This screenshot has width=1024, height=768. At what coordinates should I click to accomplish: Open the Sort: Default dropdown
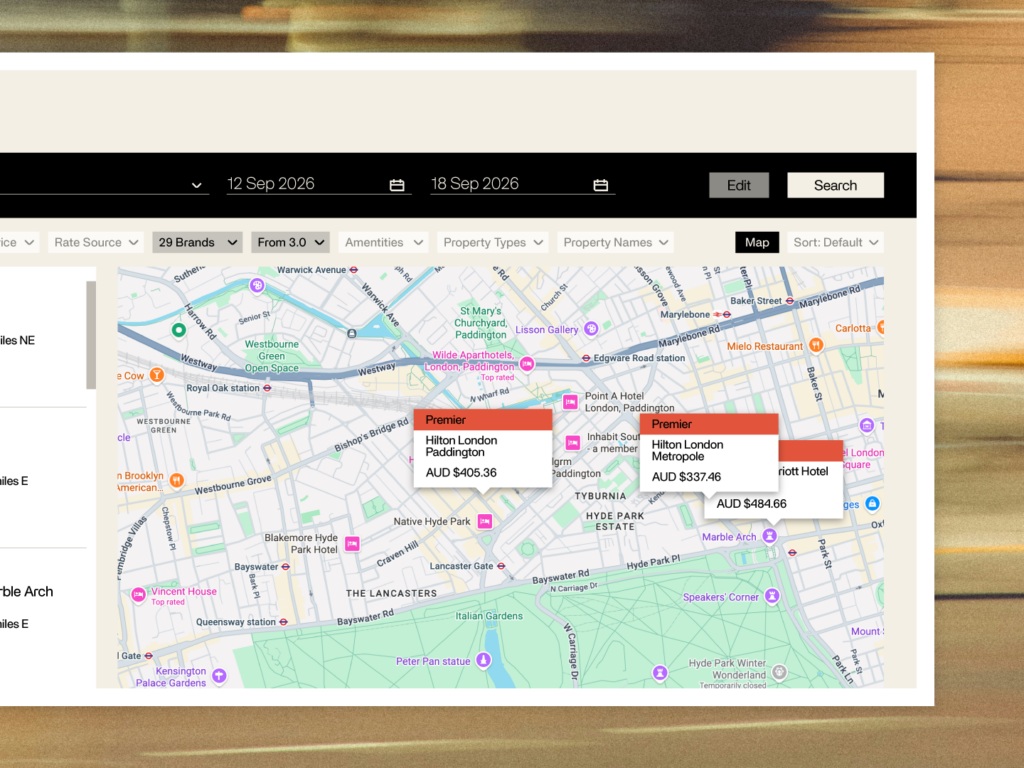835,242
